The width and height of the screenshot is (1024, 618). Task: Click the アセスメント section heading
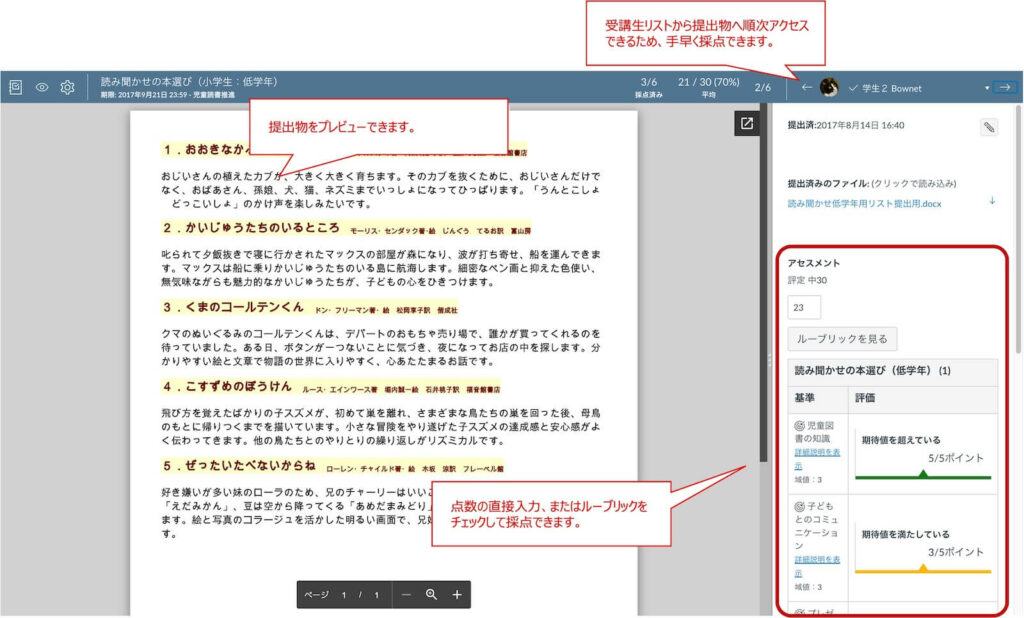coord(814,263)
